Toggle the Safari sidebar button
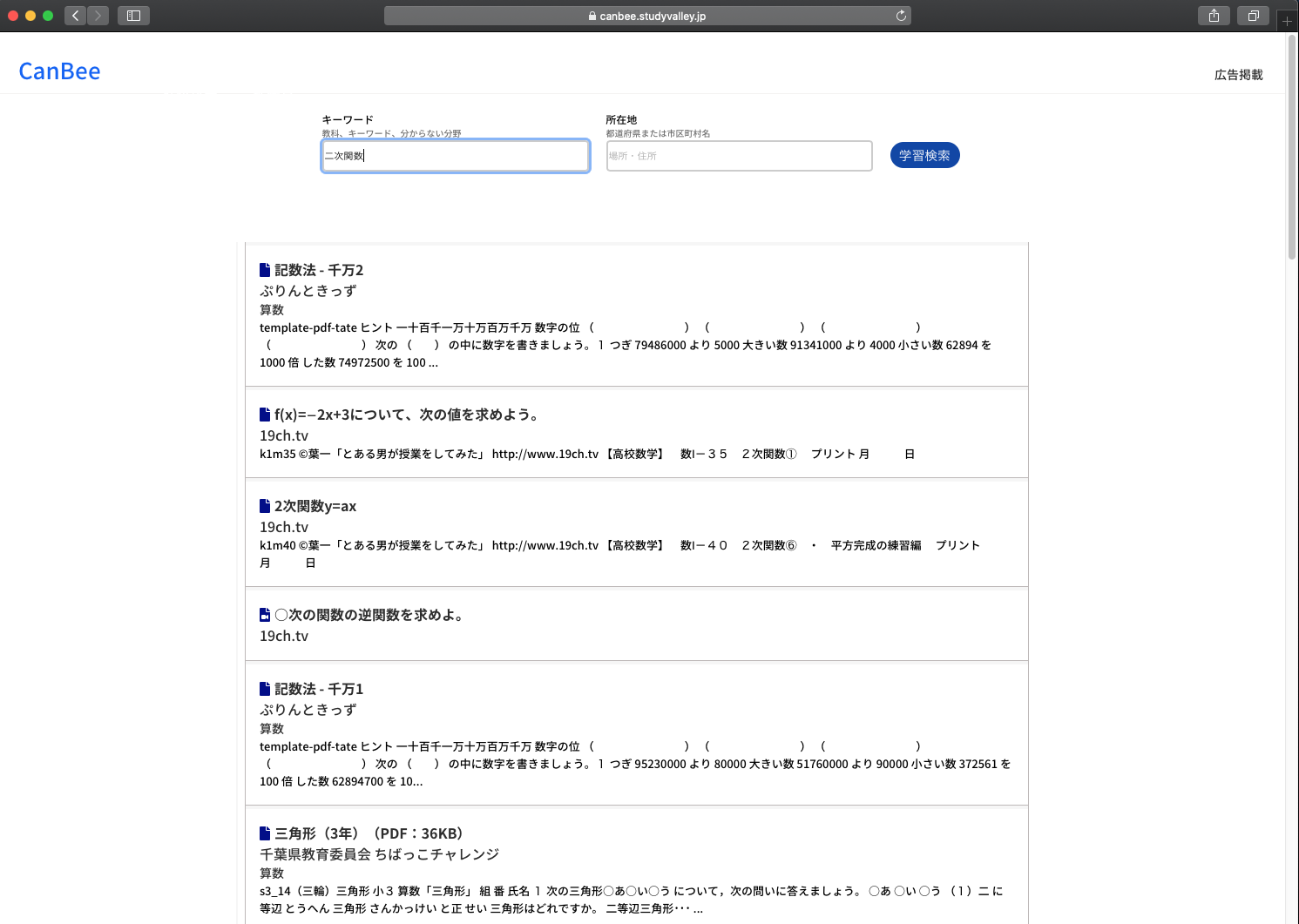This screenshot has width=1299, height=924. [133, 16]
